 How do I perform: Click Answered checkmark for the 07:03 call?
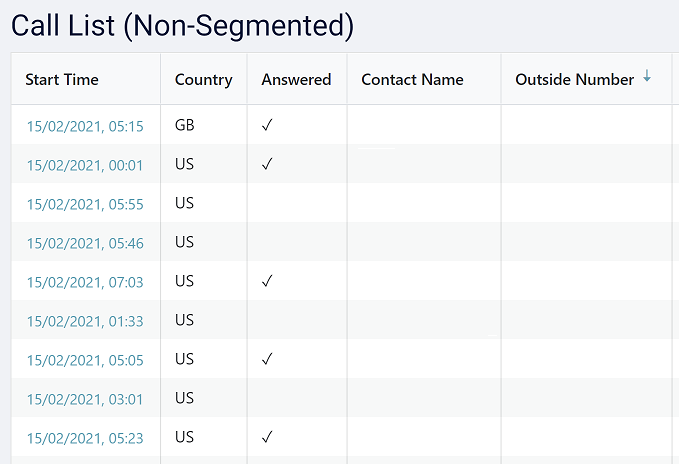tap(267, 282)
